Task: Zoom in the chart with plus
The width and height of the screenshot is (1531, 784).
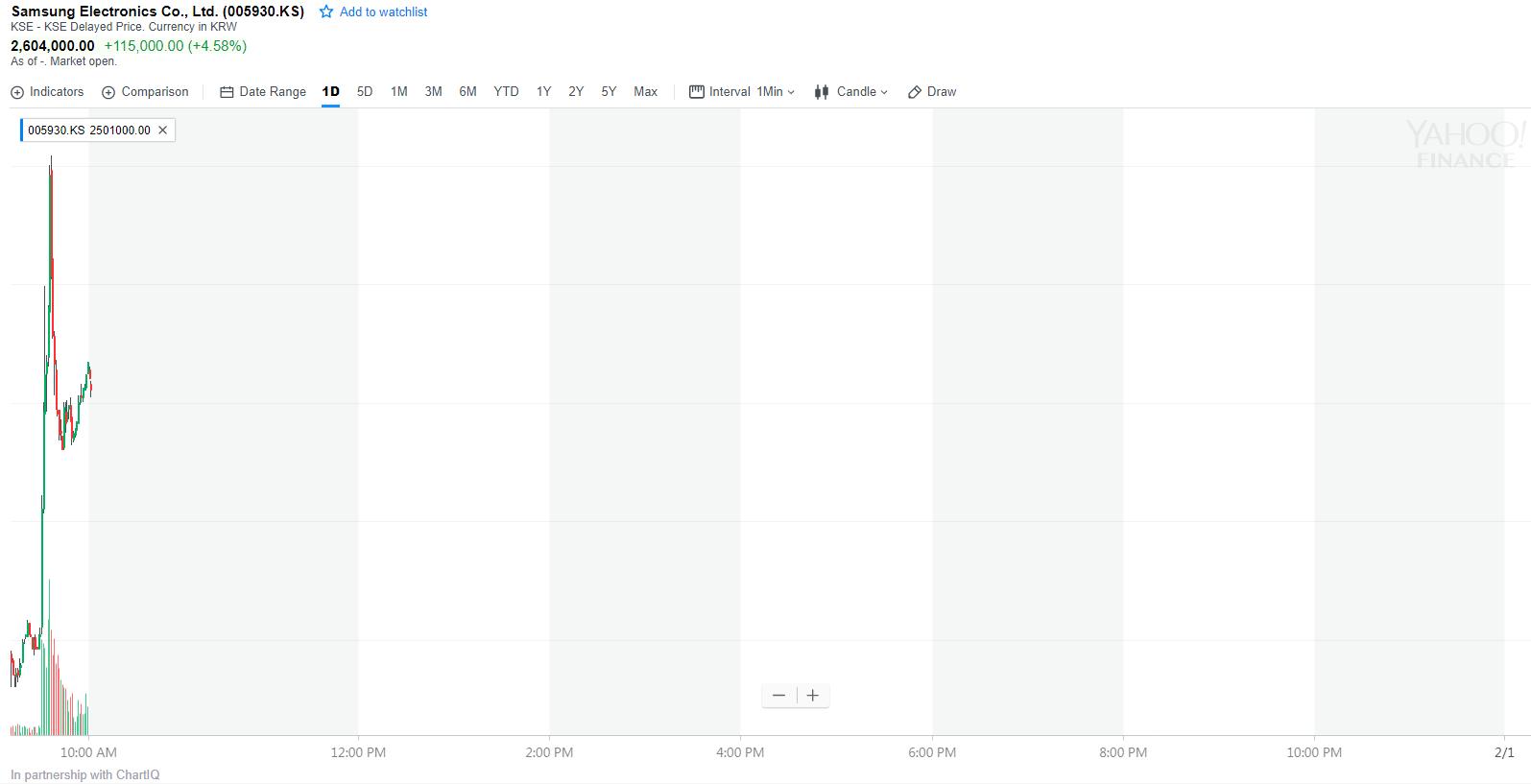Action: tap(813, 696)
